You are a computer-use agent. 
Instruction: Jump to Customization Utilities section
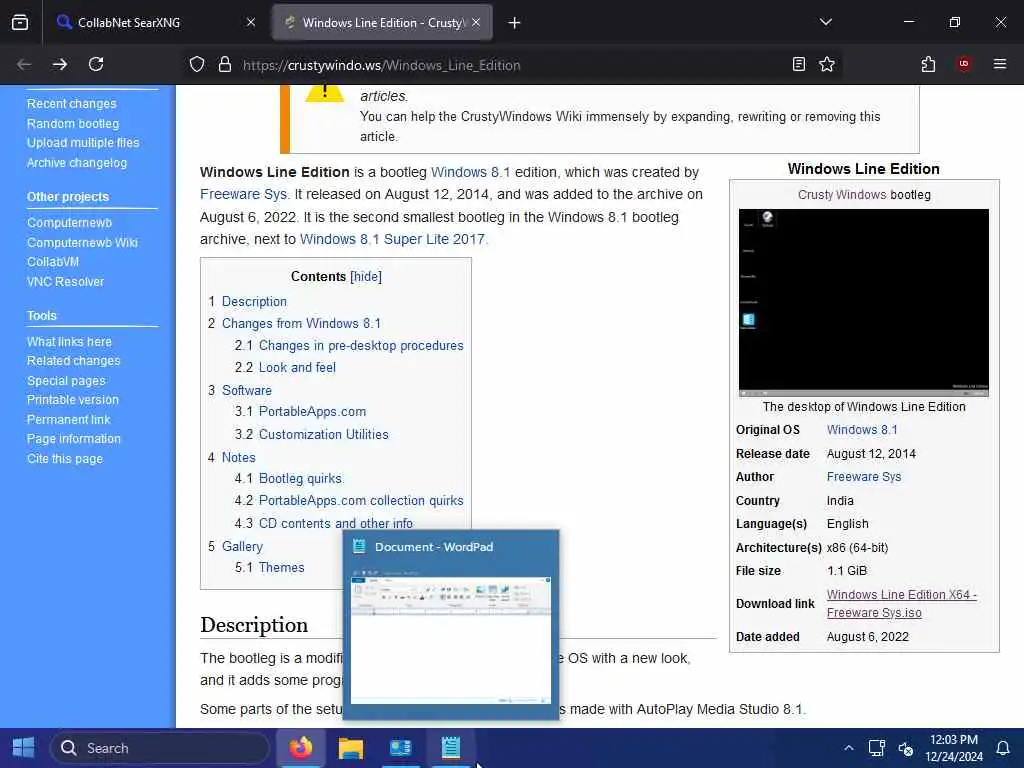[324, 435]
